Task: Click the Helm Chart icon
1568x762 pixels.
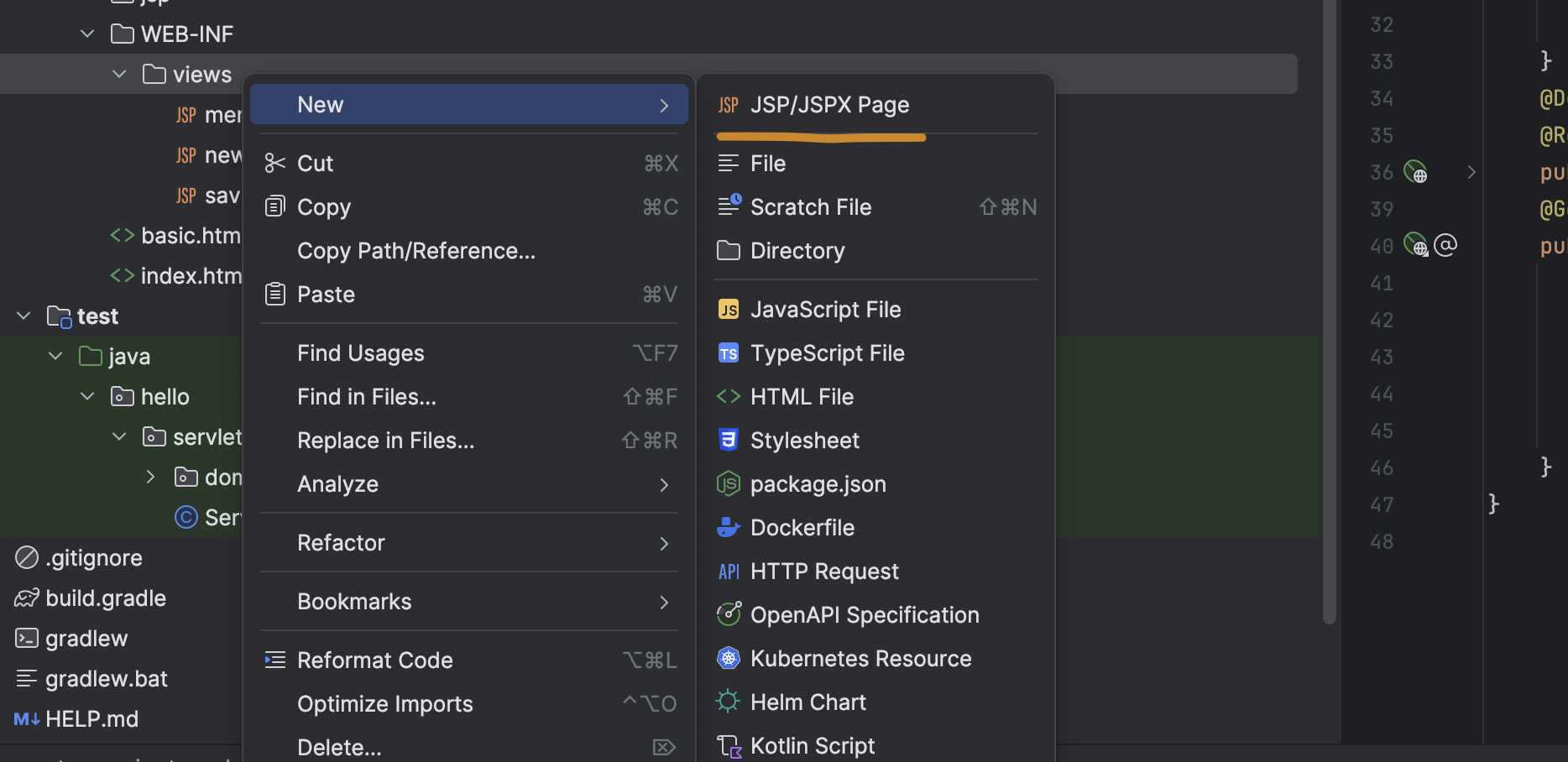Action: [x=729, y=702]
